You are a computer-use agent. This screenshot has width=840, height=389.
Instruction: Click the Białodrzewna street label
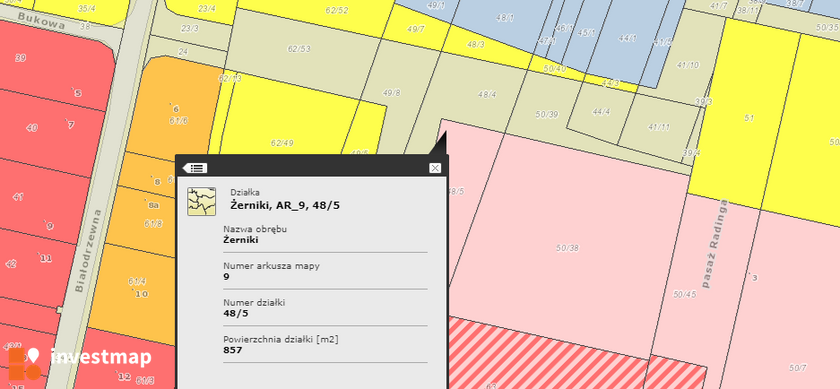(88, 250)
